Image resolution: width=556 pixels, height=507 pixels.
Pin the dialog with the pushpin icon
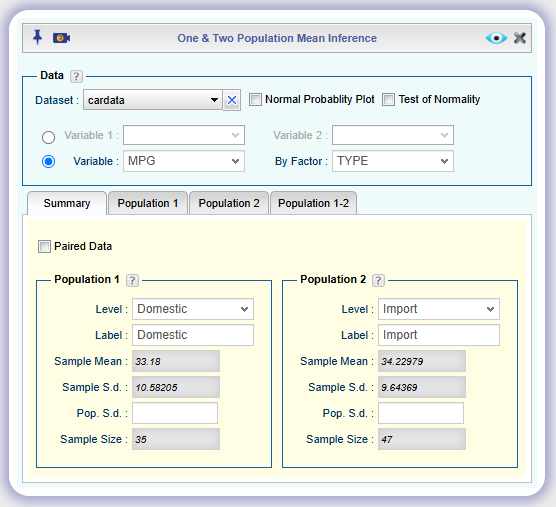37,37
